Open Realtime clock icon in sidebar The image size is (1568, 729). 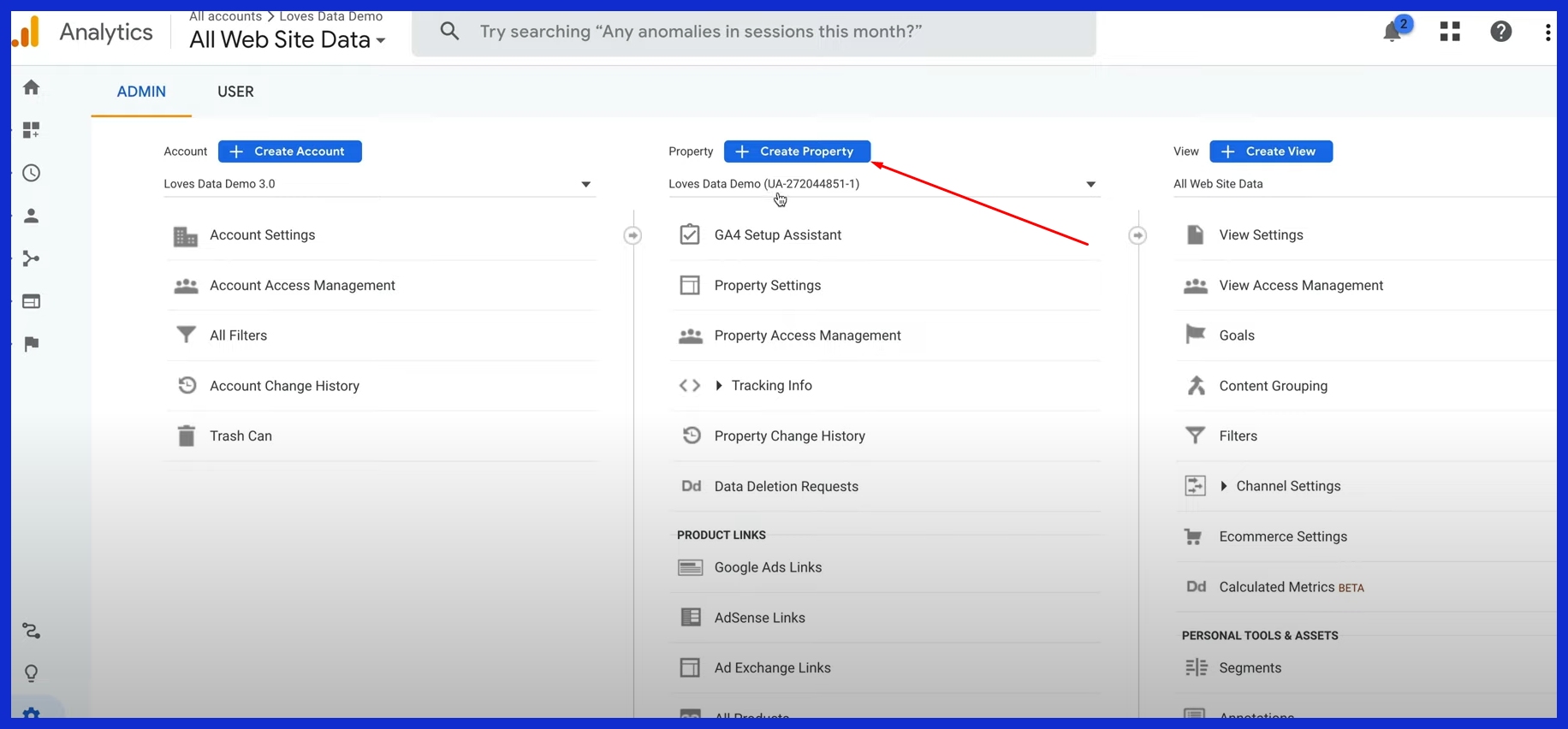click(x=32, y=173)
